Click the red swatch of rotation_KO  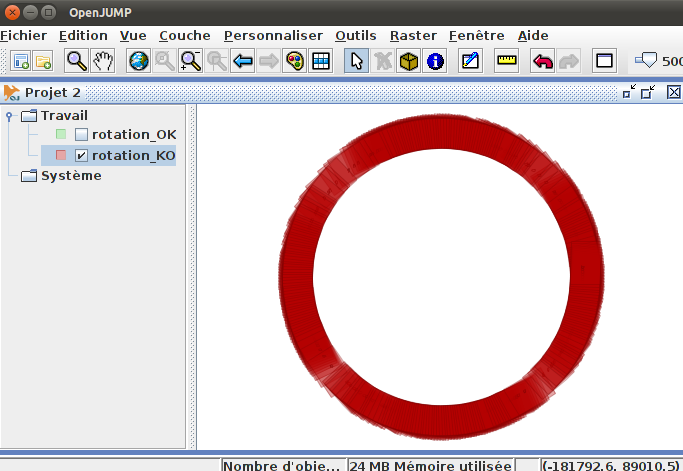[x=61, y=155]
